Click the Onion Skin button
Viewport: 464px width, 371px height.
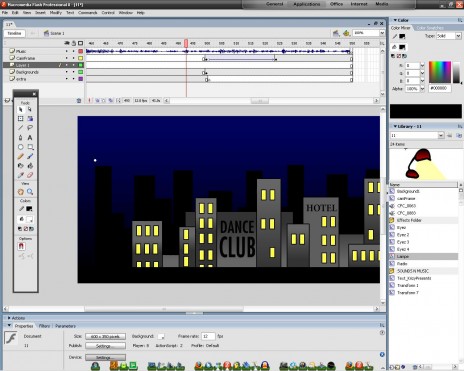click(97, 101)
